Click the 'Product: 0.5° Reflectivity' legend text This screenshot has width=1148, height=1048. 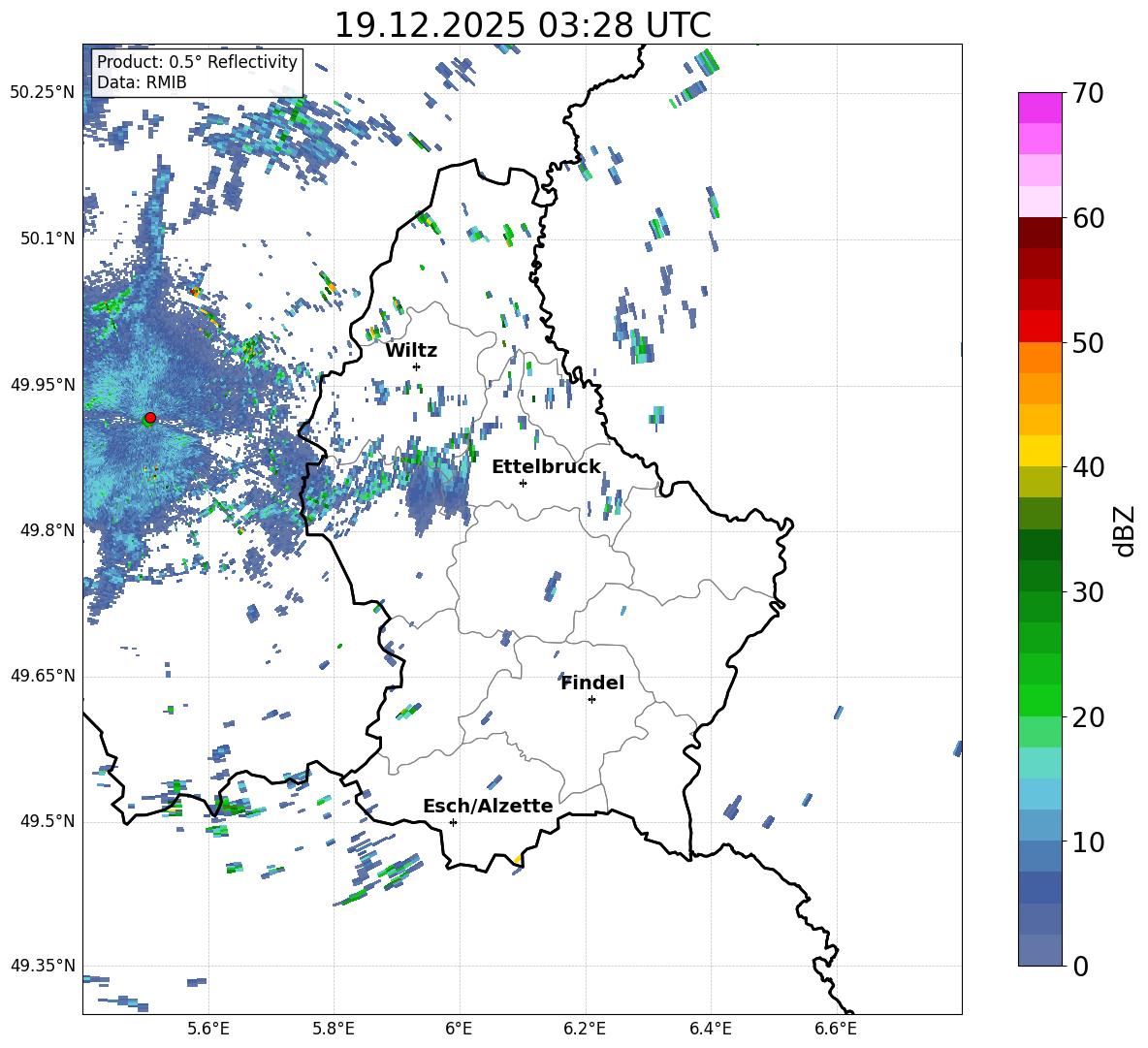[x=197, y=62]
